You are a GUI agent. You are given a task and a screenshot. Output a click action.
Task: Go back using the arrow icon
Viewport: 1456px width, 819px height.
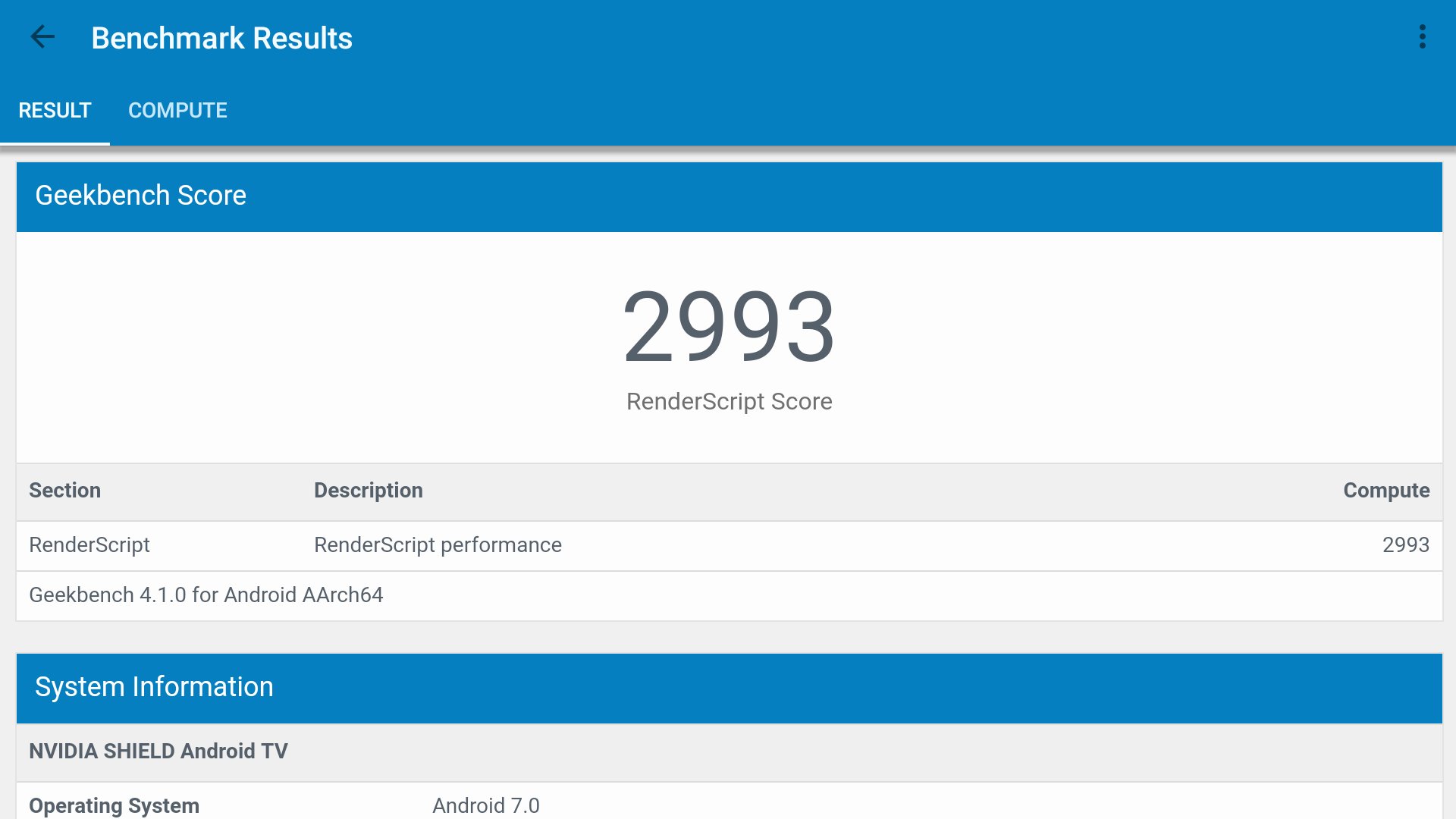click(x=42, y=36)
